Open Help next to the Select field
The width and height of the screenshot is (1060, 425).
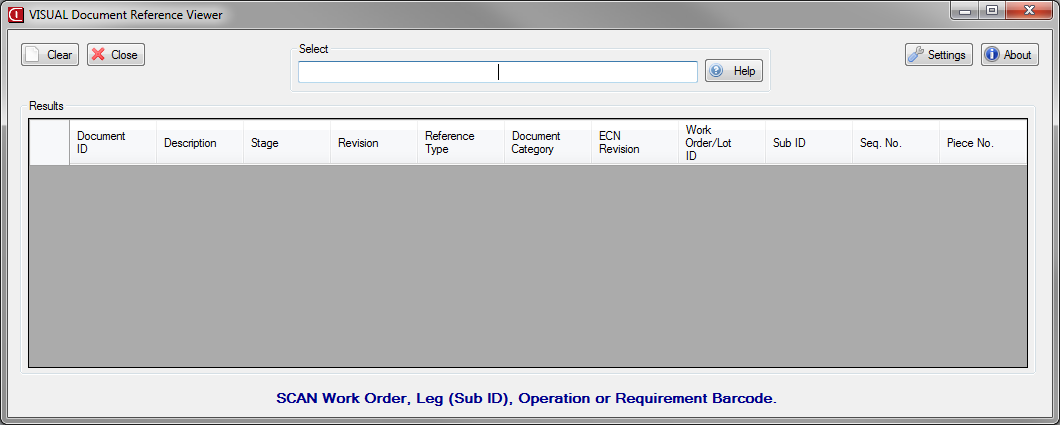click(x=734, y=71)
